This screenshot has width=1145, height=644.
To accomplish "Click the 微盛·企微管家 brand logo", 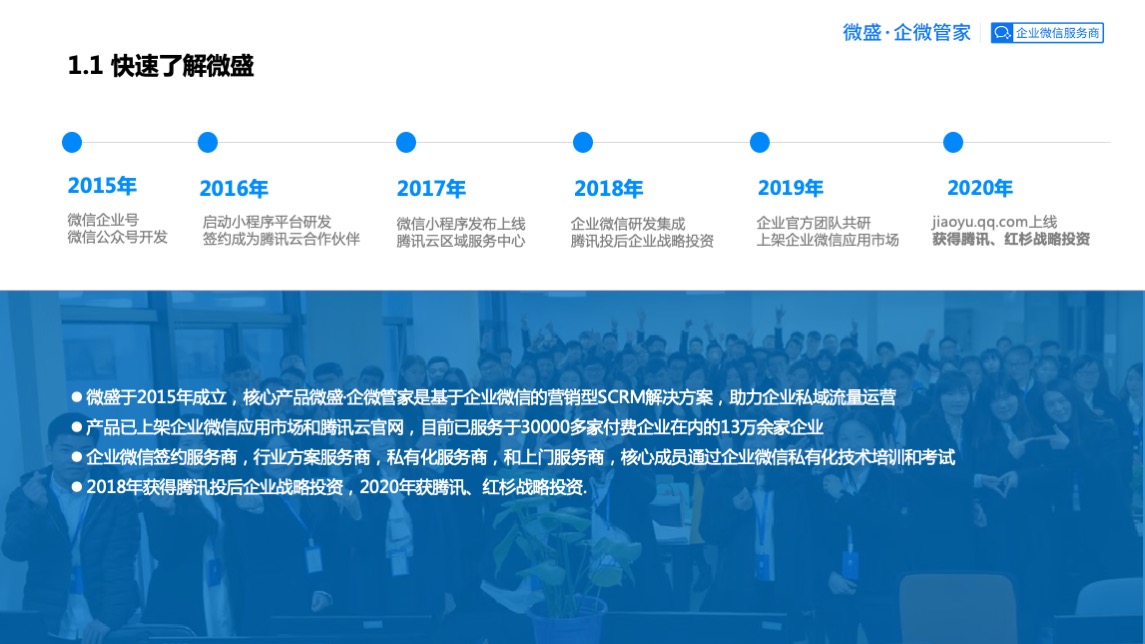I will 906,33.
